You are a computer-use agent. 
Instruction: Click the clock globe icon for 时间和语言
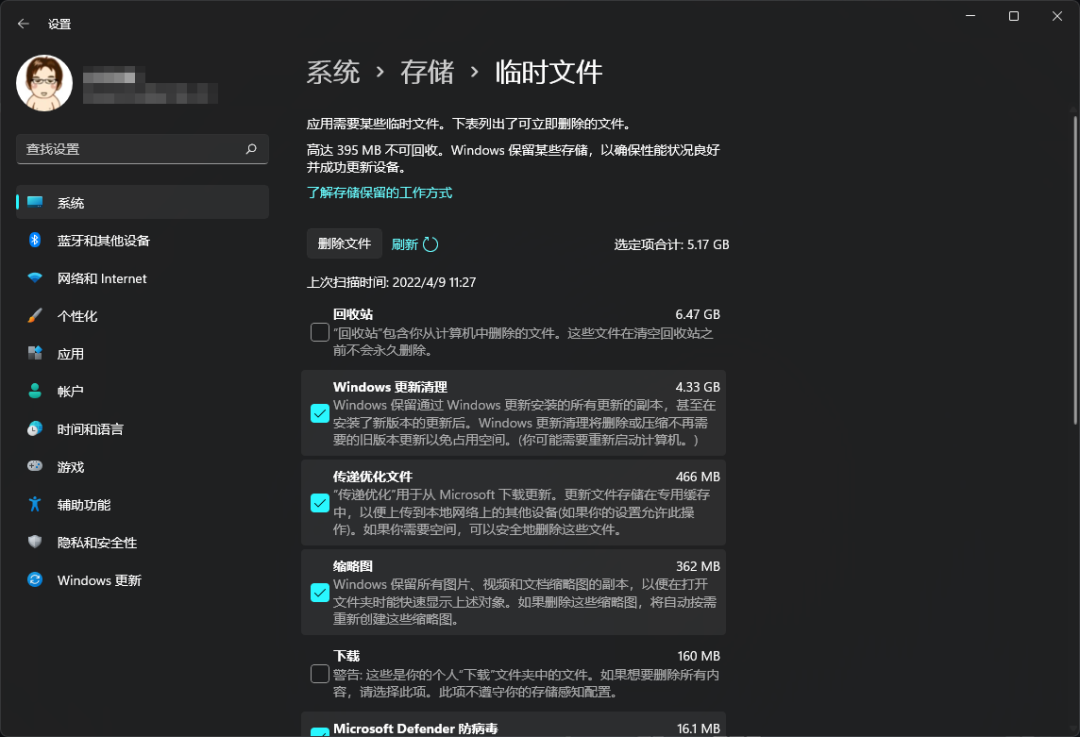[x=35, y=428]
